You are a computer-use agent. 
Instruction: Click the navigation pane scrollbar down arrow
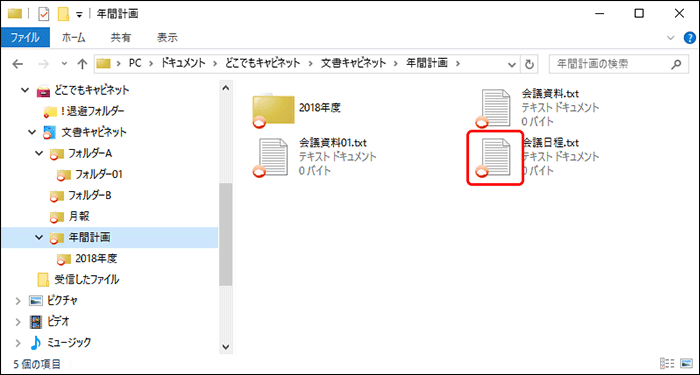(x=225, y=346)
